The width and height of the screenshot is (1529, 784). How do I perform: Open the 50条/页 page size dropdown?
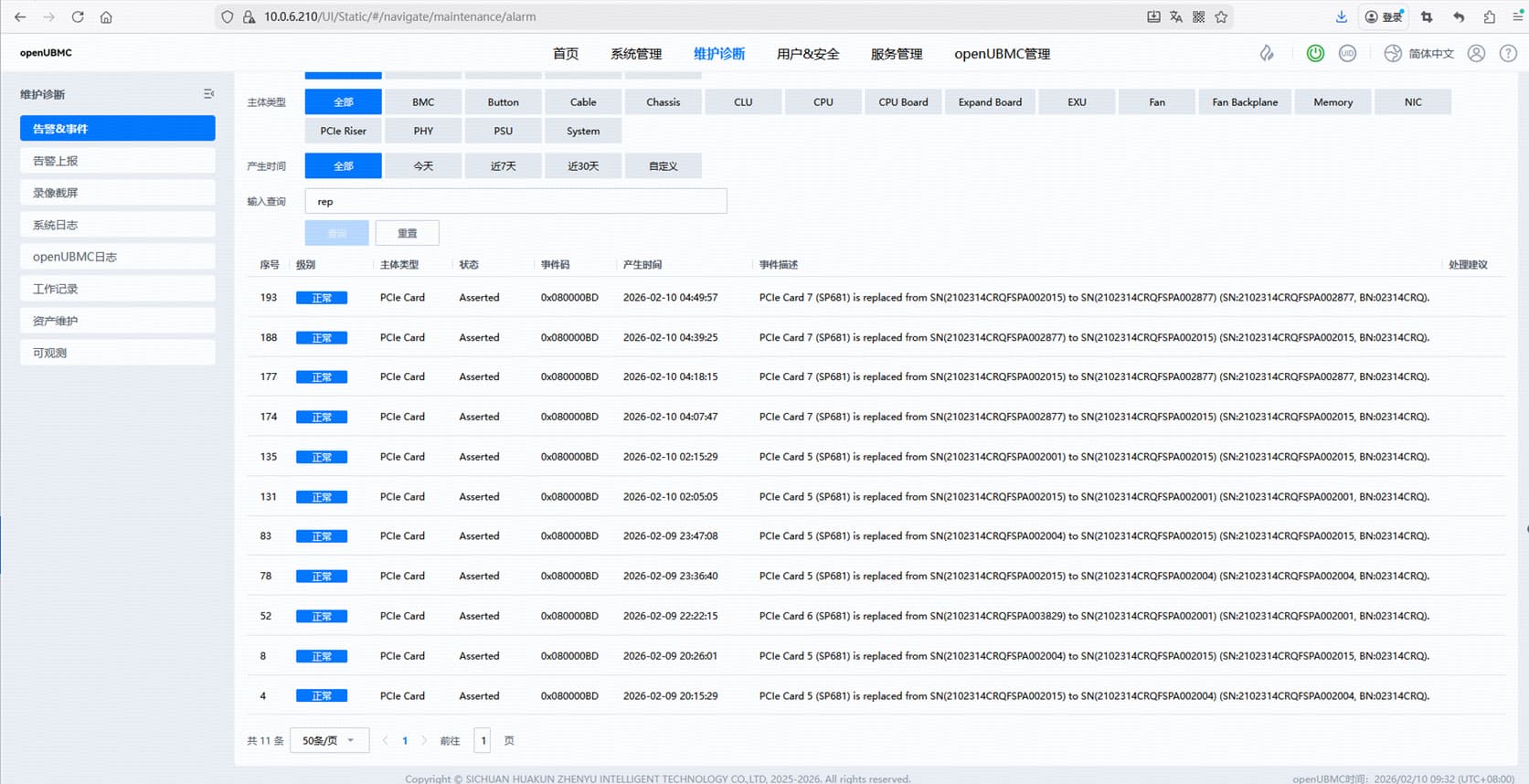[x=329, y=740]
